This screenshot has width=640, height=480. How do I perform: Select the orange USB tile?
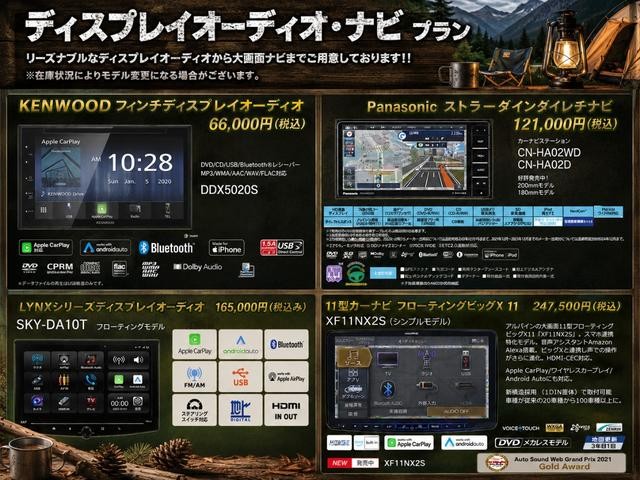click(240, 376)
